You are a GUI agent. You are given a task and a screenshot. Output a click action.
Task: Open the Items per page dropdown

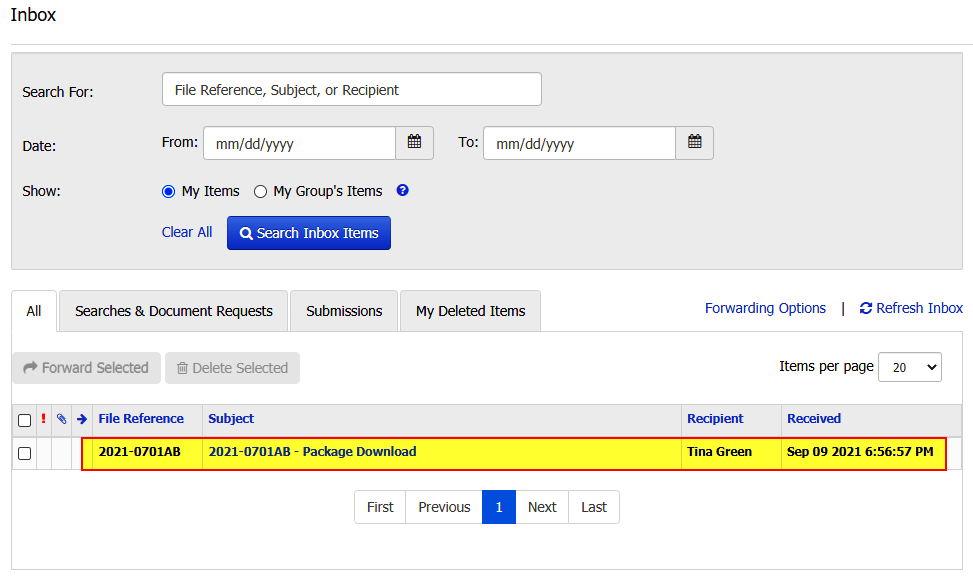pos(910,367)
